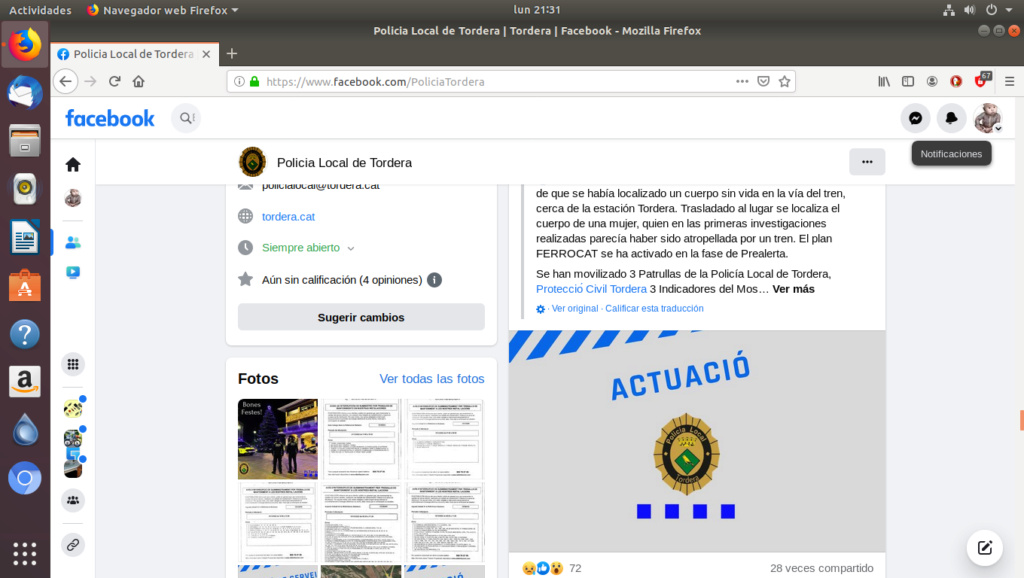View site information icon in the URL bar
The image size is (1024, 578).
[239, 82]
